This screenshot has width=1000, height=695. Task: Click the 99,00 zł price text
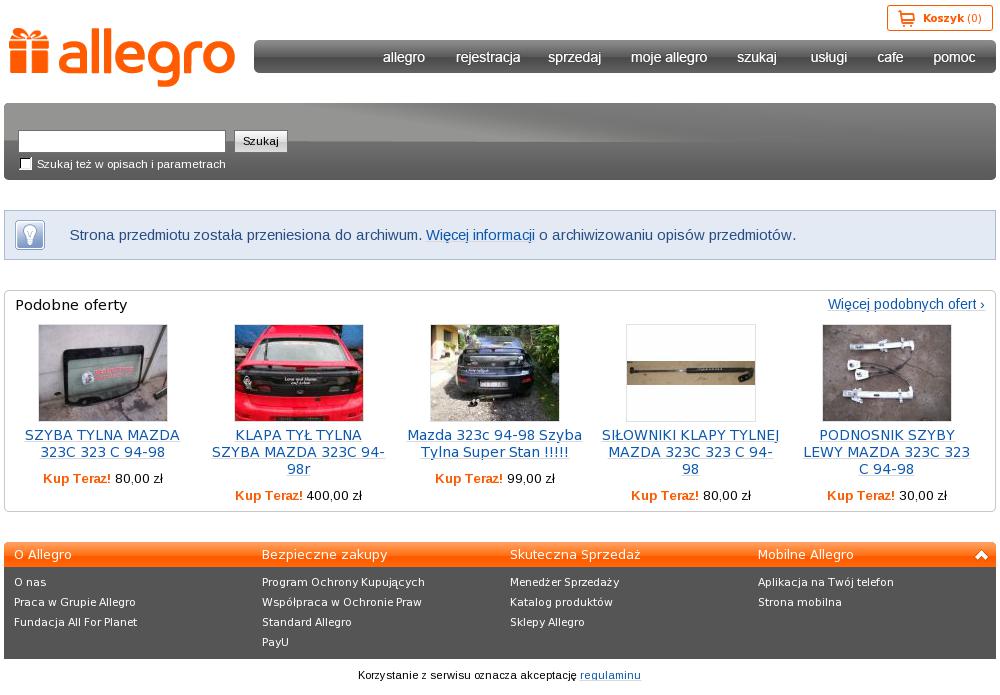[531, 479]
